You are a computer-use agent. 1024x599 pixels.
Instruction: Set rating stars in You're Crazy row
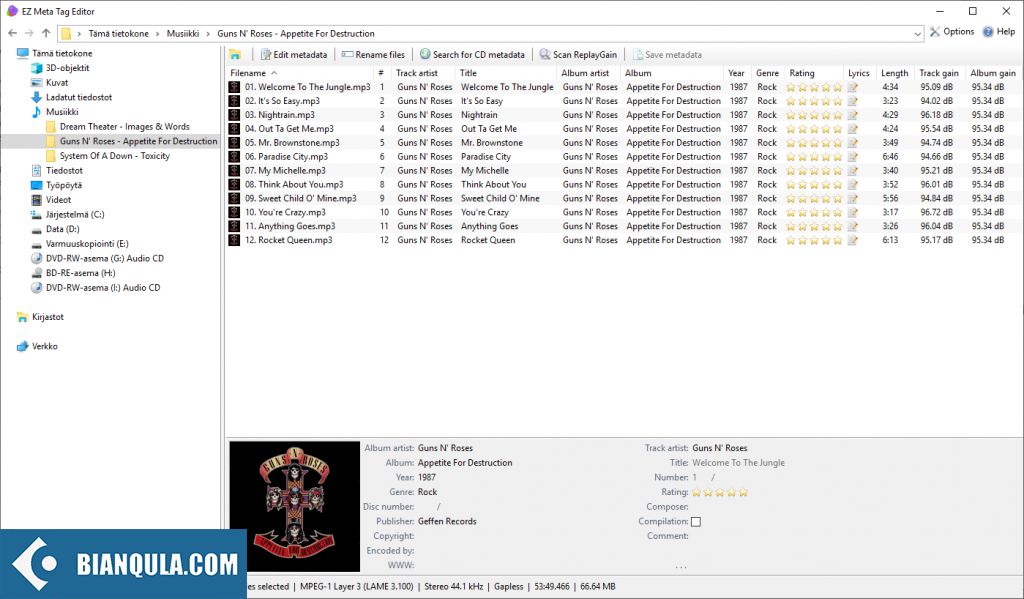(x=814, y=213)
